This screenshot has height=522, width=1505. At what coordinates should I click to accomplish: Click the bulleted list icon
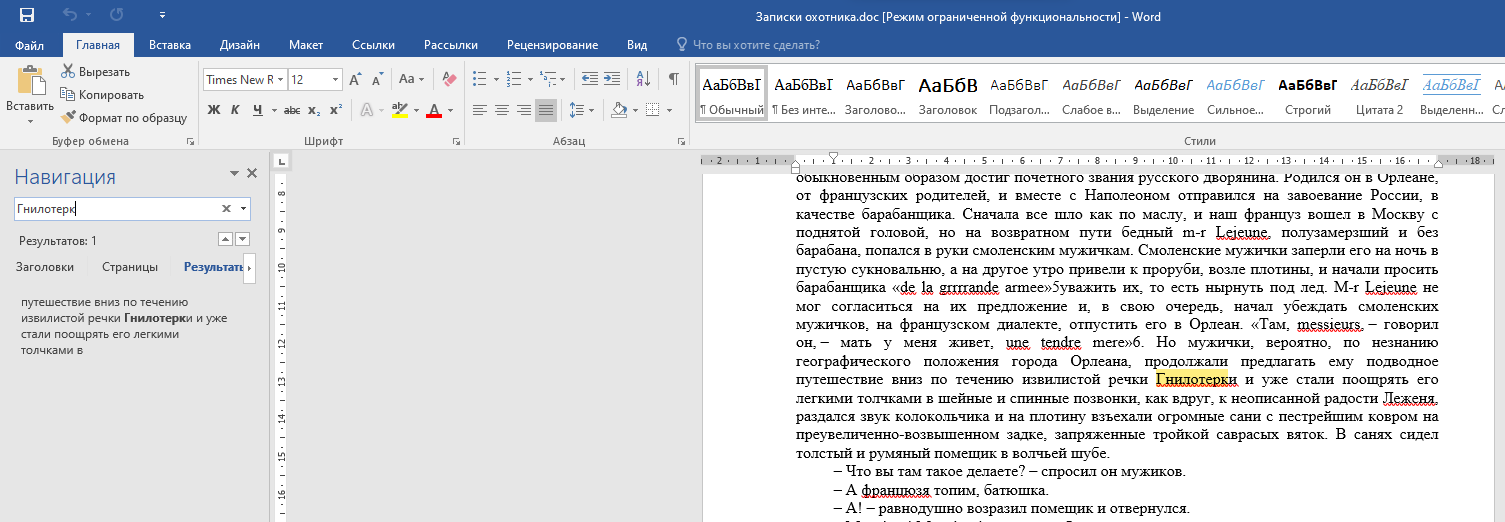point(479,79)
